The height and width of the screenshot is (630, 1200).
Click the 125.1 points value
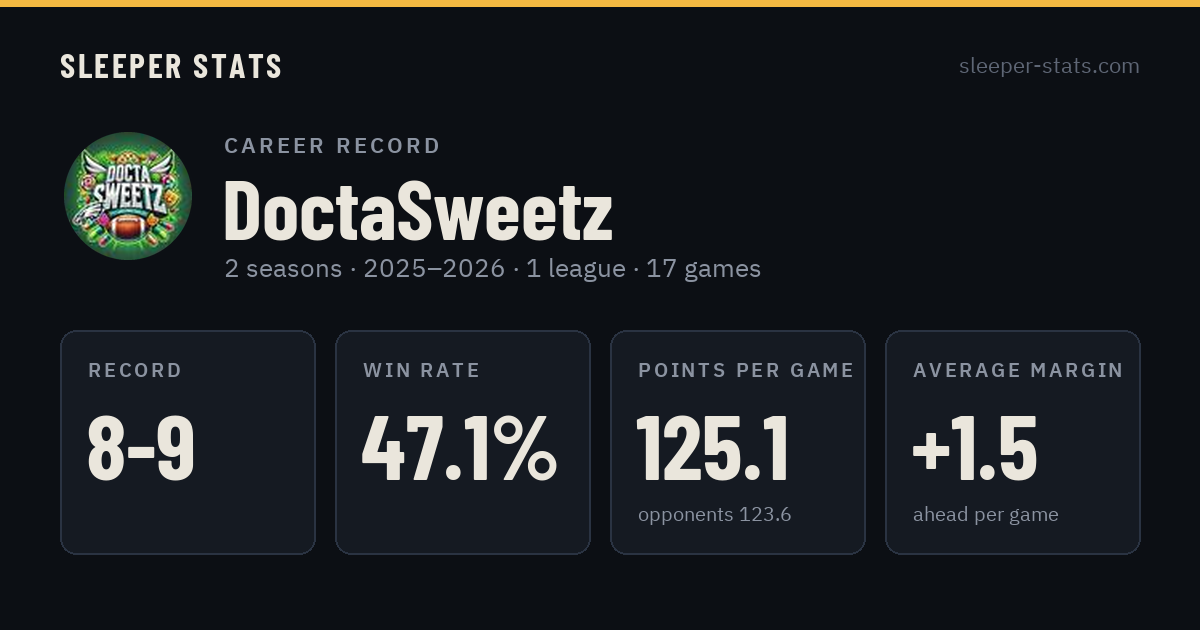(714, 449)
